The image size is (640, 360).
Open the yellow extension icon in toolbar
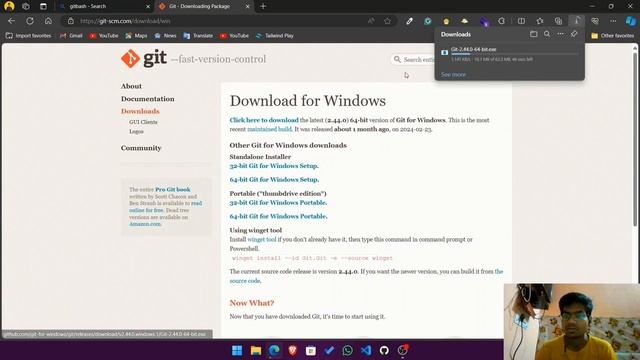tap(446, 21)
